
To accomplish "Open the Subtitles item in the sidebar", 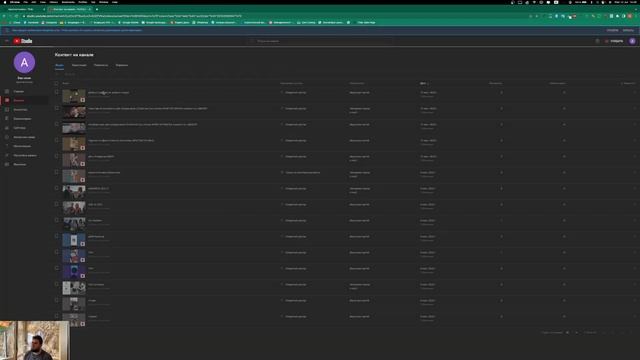I will tap(24, 128).
